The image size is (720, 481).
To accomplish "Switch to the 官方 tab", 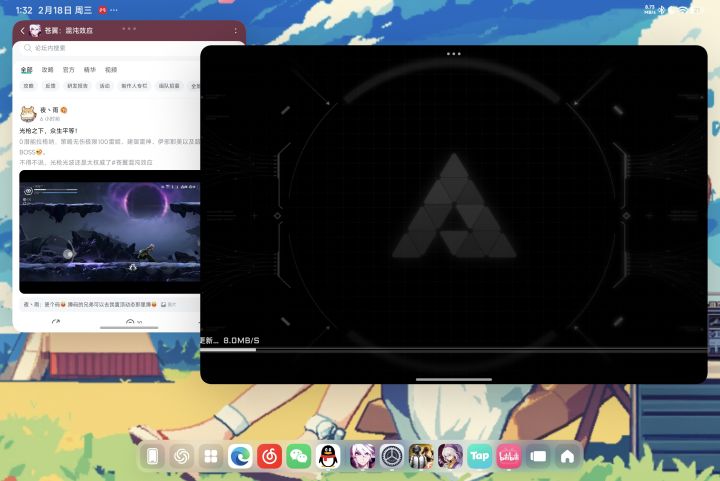I will pyautogui.click(x=68, y=70).
